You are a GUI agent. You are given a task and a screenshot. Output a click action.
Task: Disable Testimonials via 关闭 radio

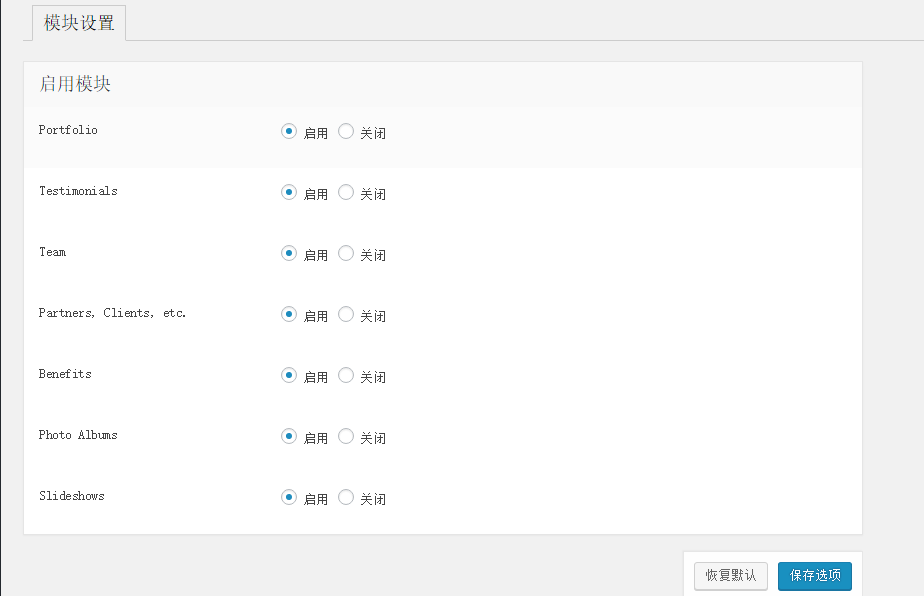pos(346,192)
